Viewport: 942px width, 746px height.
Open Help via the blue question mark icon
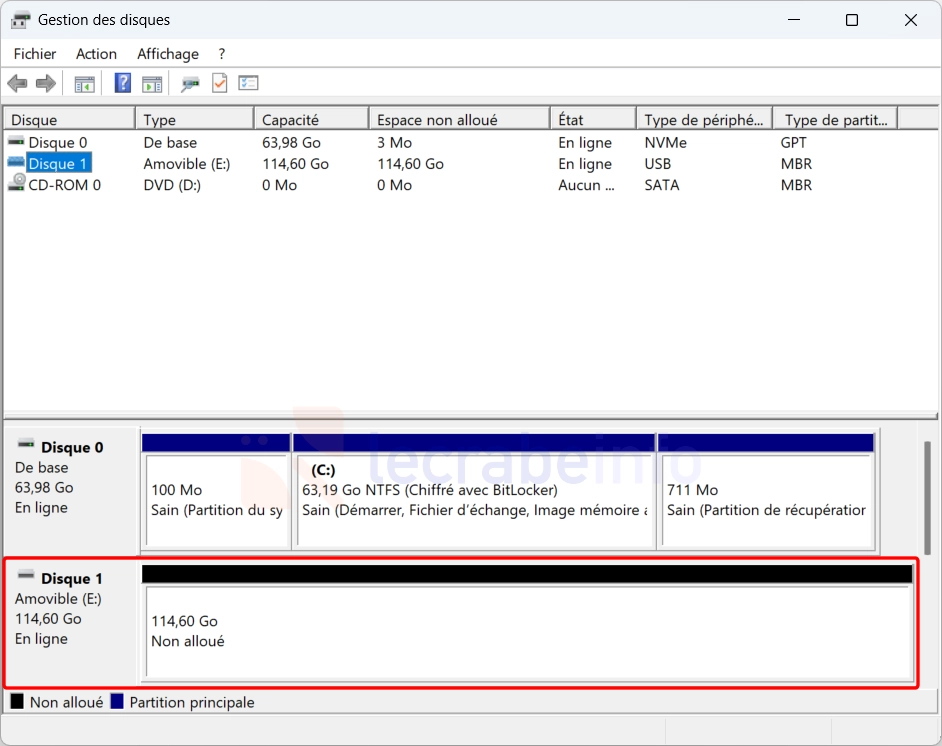123,84
